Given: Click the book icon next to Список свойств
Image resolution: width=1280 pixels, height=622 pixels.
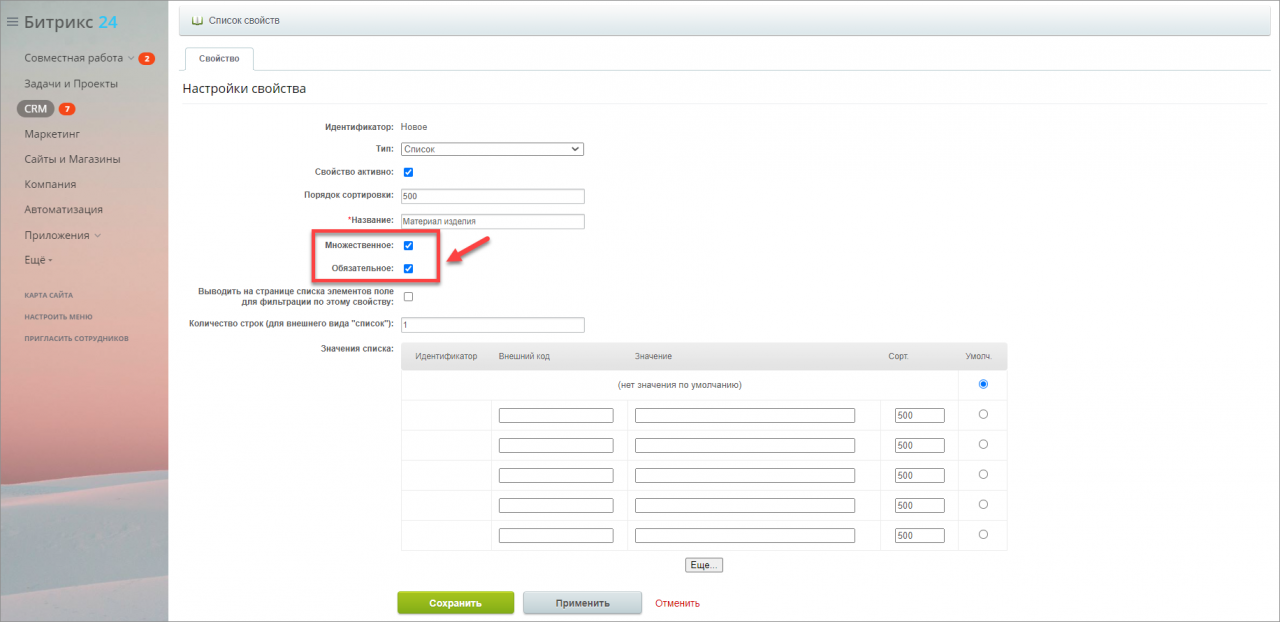Looking at the screenshot, I should tap(197, 20).
